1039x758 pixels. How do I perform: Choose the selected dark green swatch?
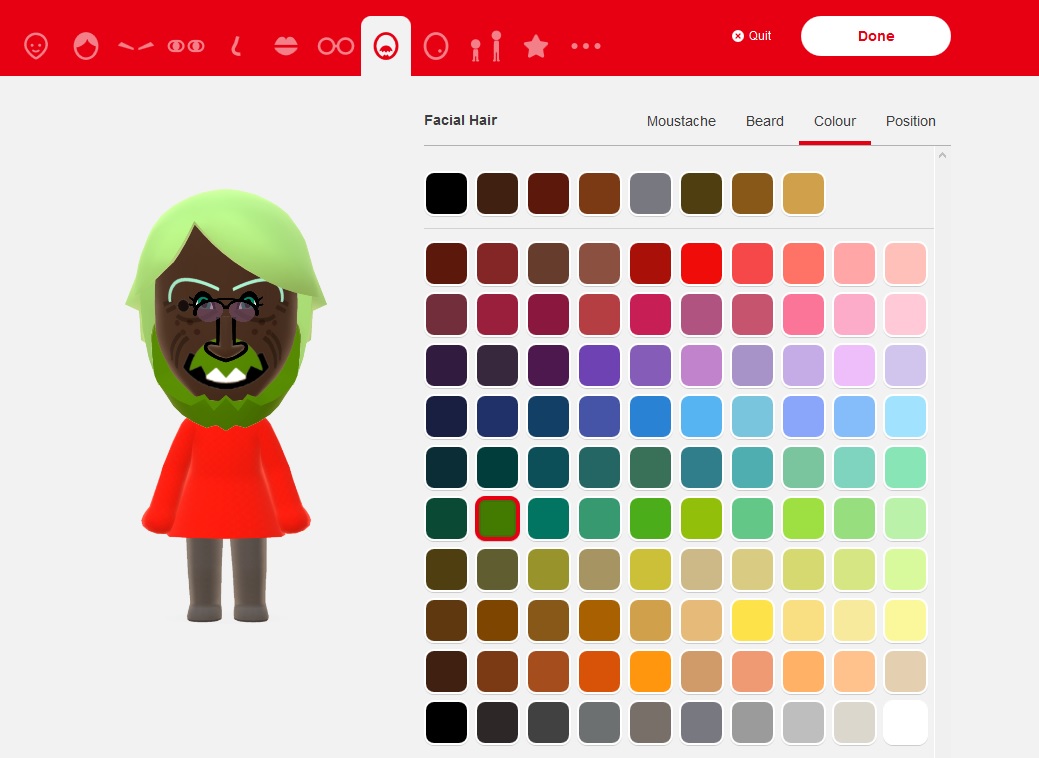pos(497,518)
